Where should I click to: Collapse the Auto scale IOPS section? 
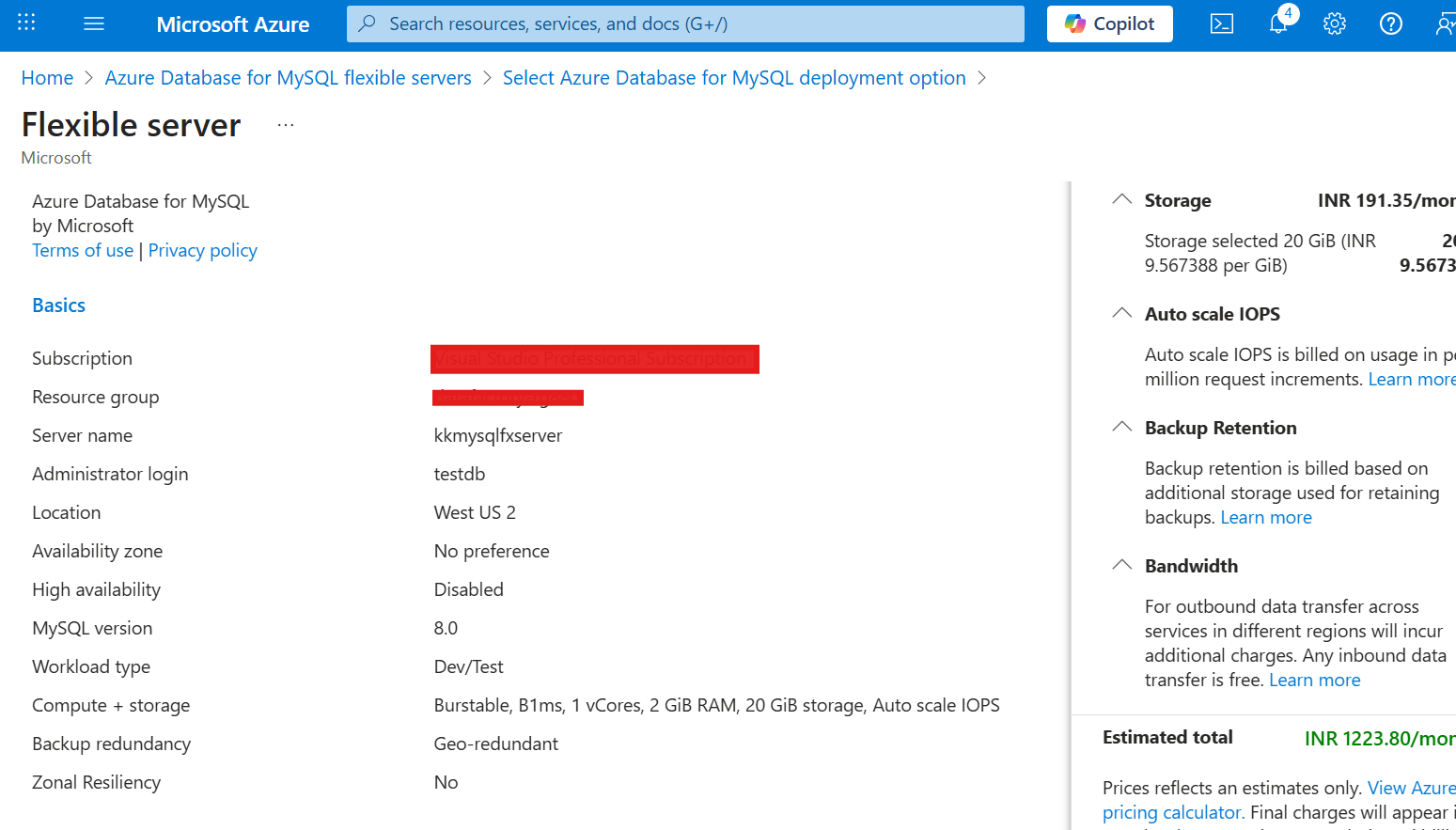1121,313
